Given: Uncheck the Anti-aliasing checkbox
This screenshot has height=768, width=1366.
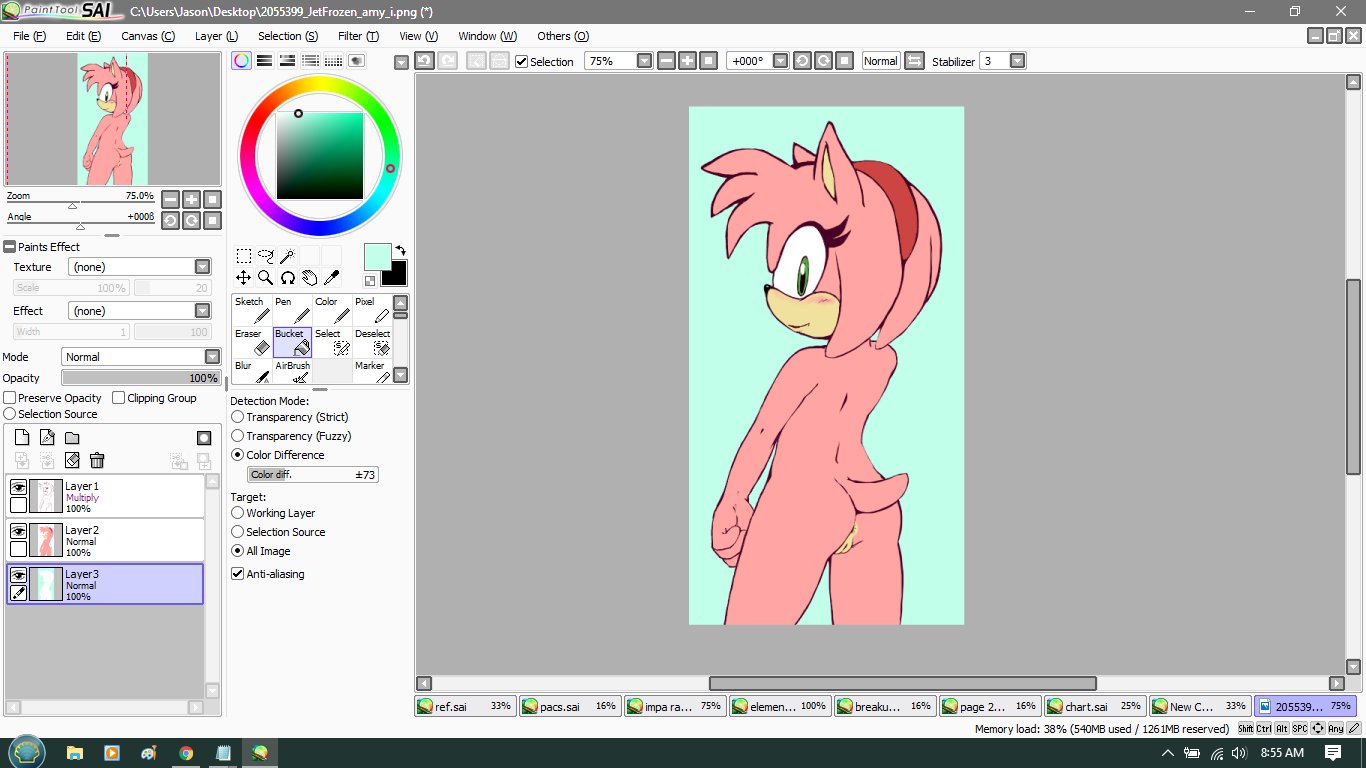Looking at the screenshot, I should click(238, 574).
